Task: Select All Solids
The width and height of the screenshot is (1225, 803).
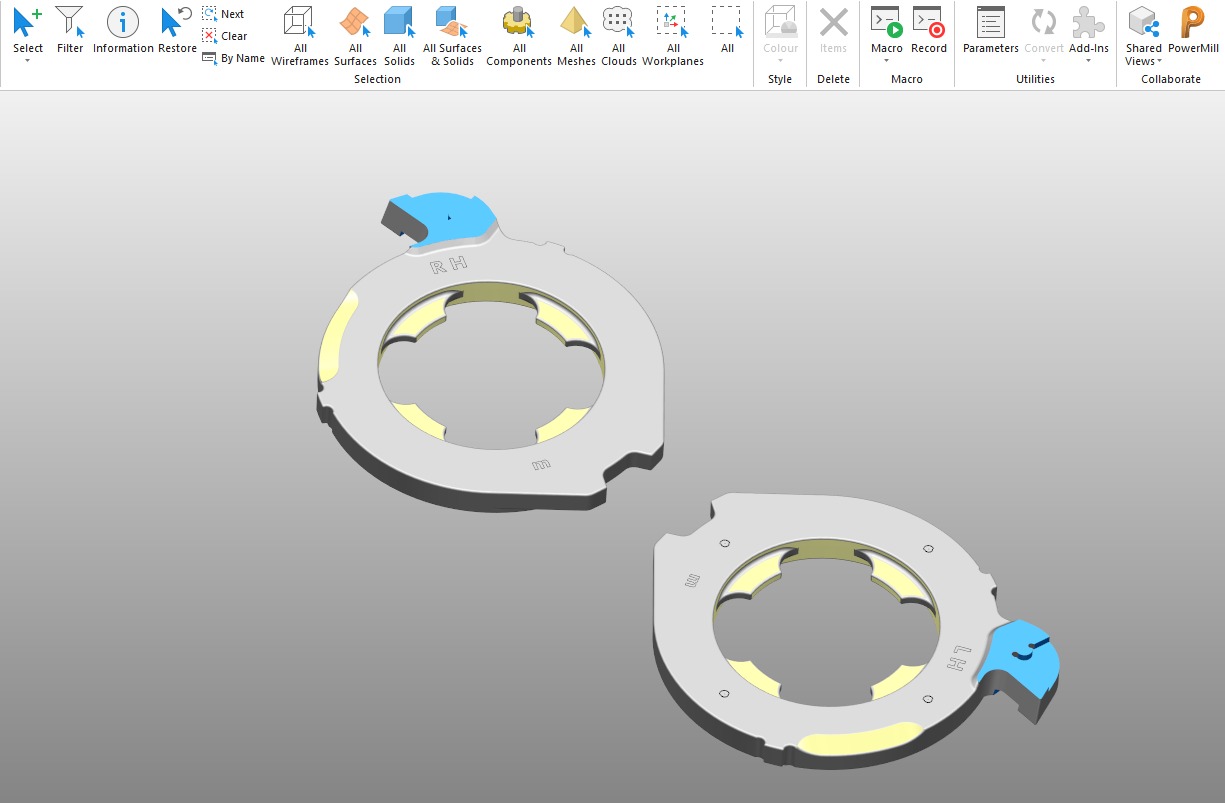Action: tap(399, 35)
